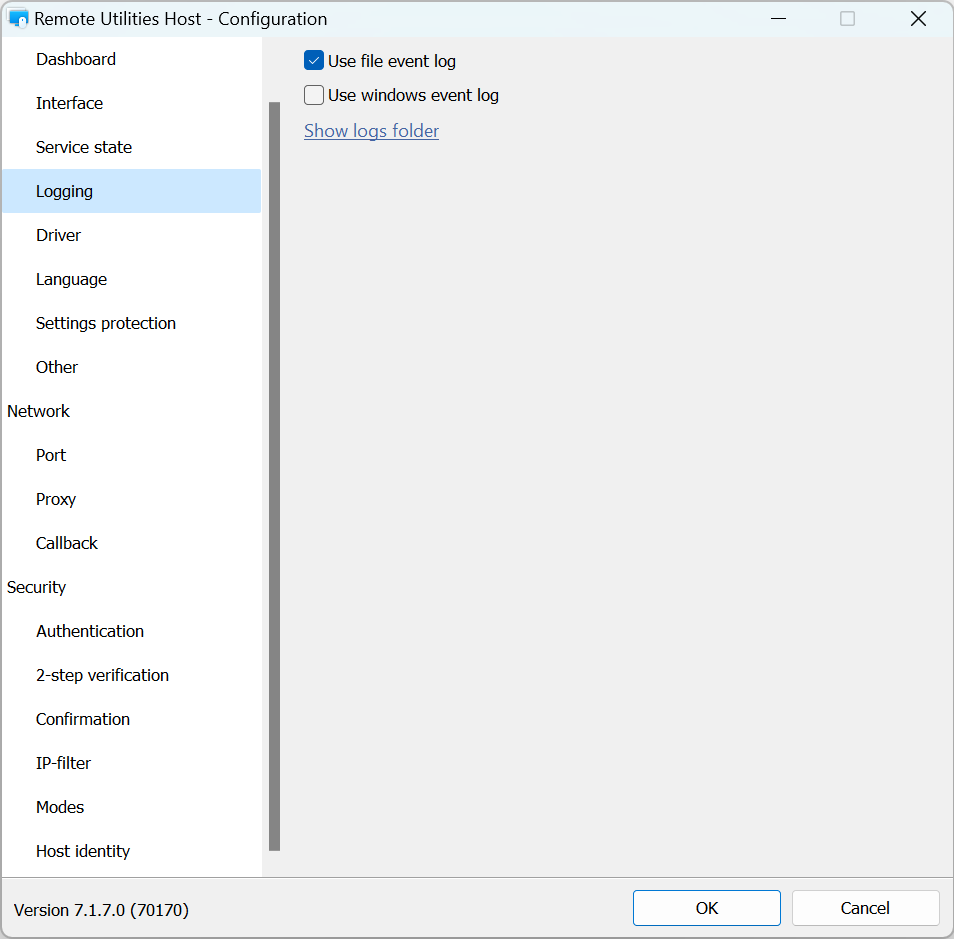This screenshot has height=939, width=954.
Task: Click the sidebar vertical scrollbar
Action: point(275,475)
